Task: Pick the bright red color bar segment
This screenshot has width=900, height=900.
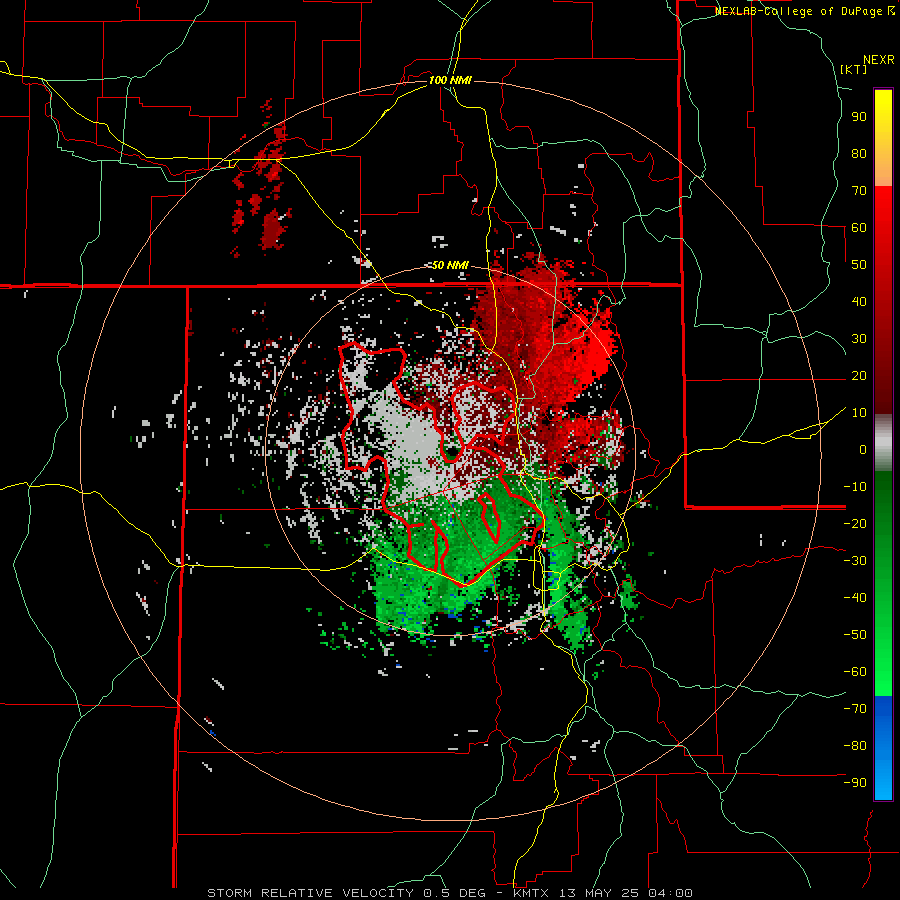Action: point(883,300)
